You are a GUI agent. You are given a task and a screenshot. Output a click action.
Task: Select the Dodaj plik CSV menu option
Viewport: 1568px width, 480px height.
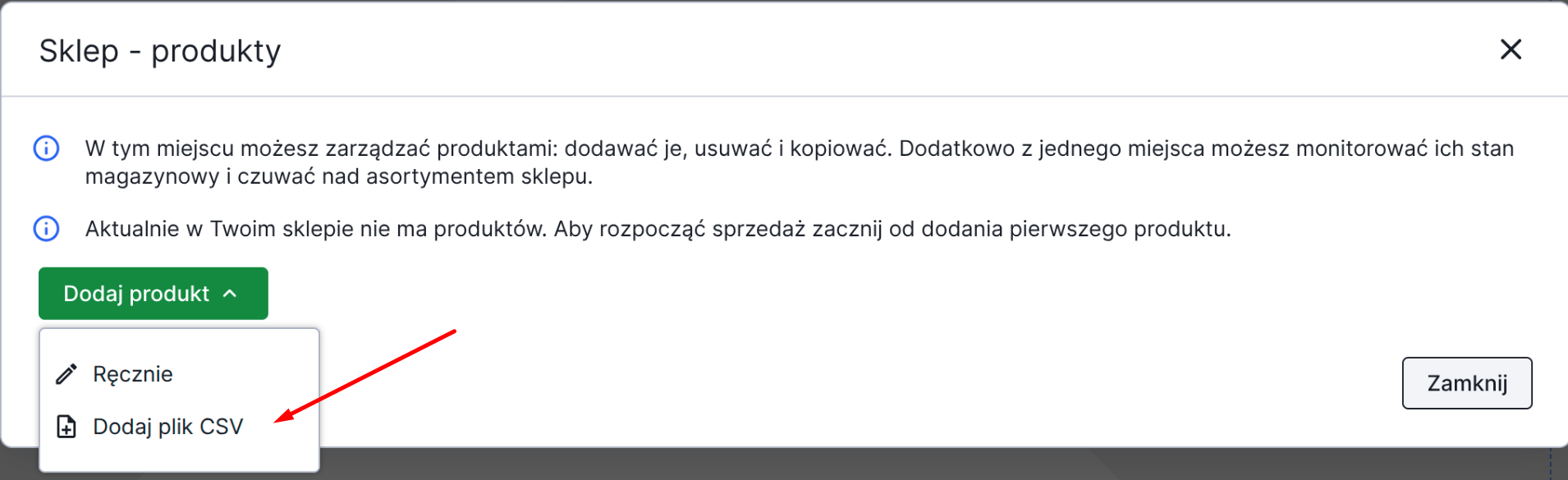pos(168,427)
